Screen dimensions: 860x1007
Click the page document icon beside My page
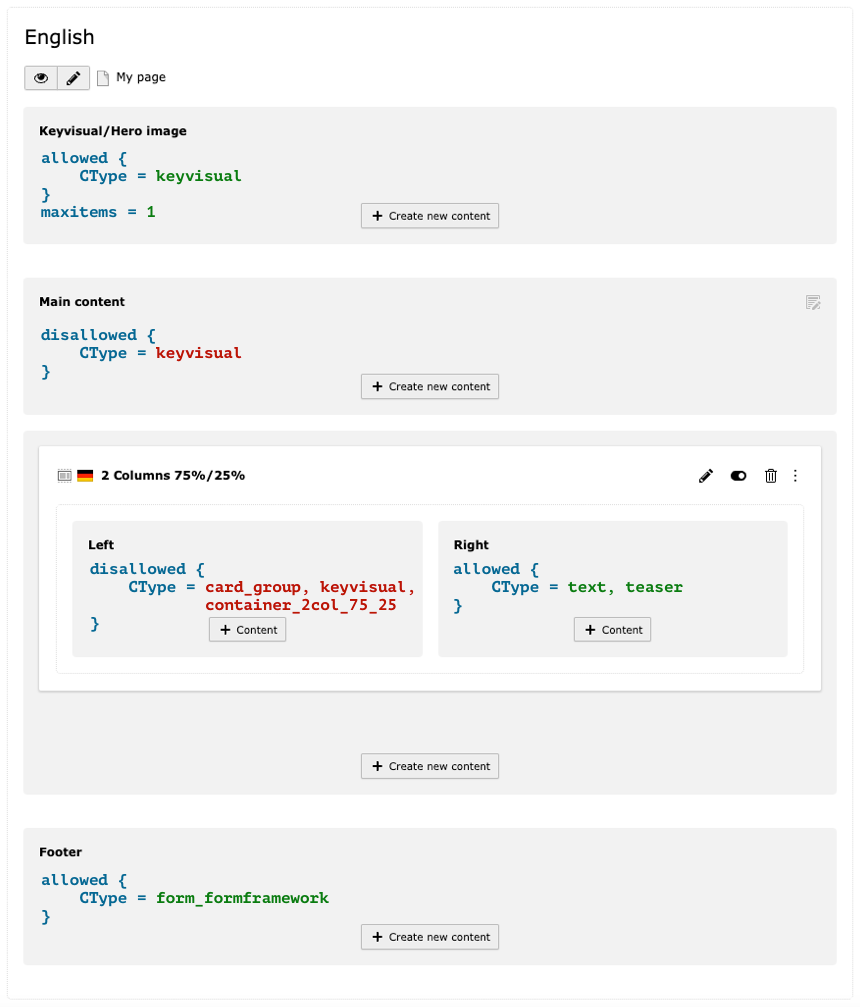point(103,78)
